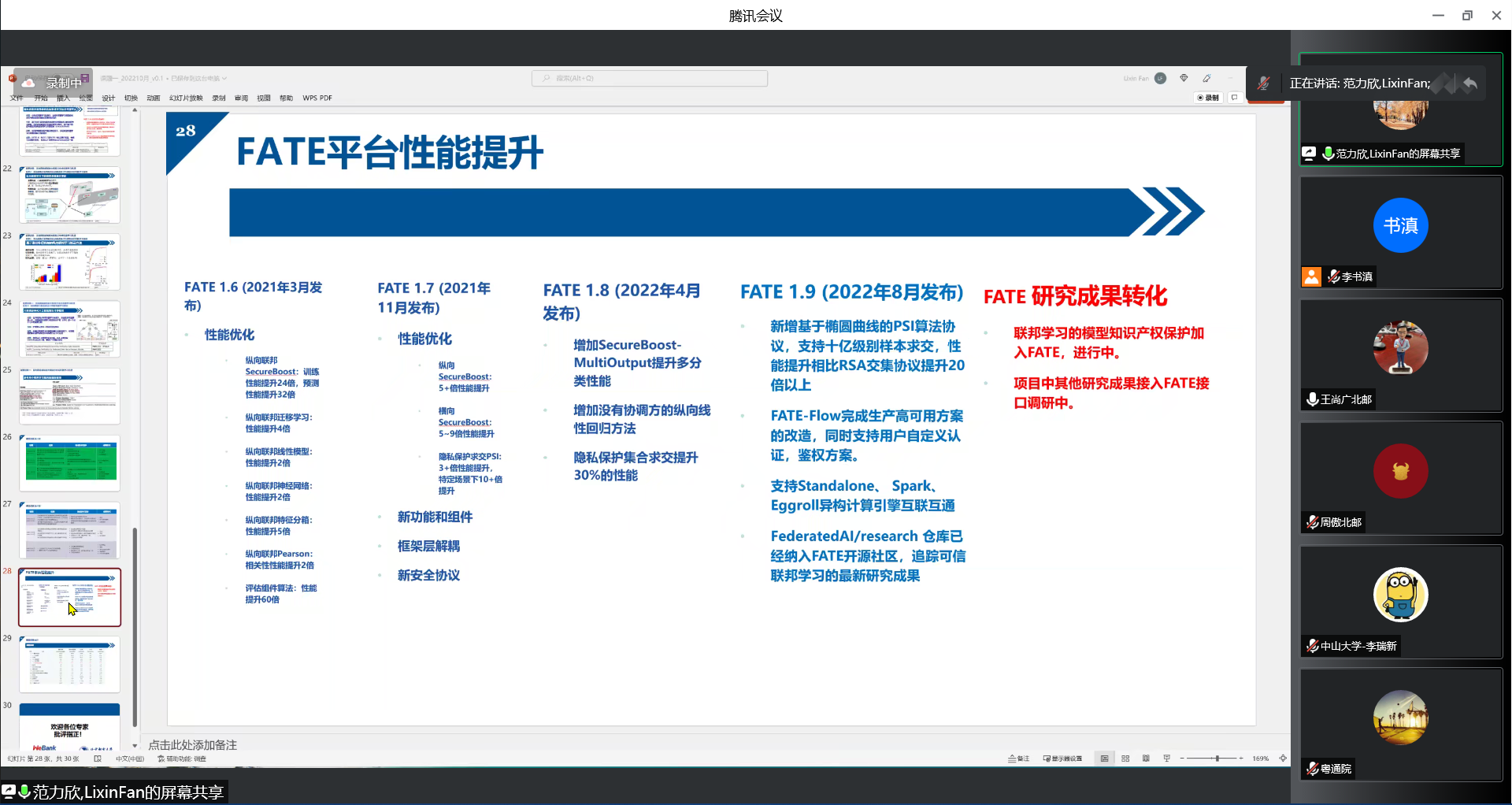This screenshot has width=1512, height=805.
Task: Click the slide panel scroll down arrow
Action: click(135, 745)
